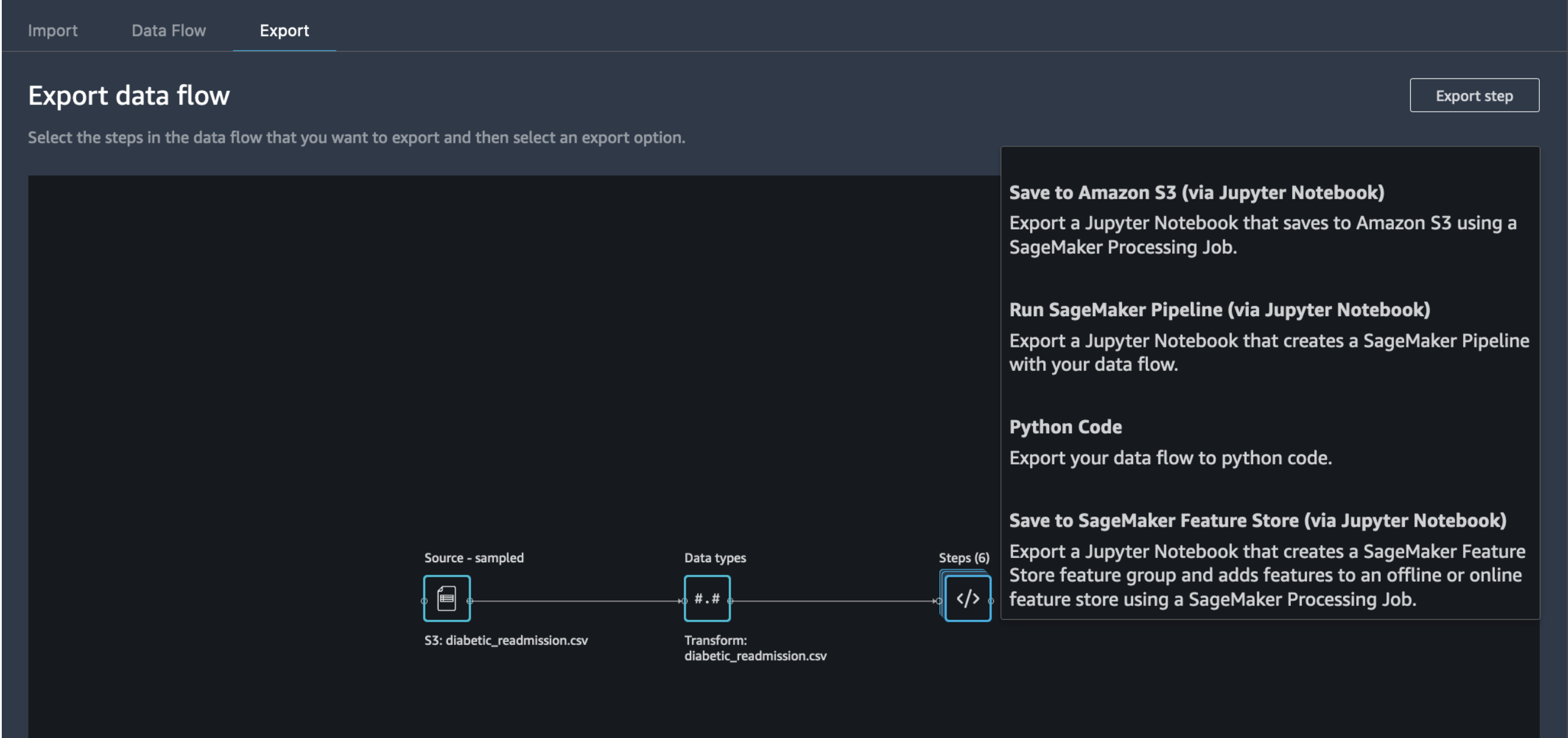Select the Data types node icon
Viewport: 1568px width, 738px height.
(x=707, y=598)
